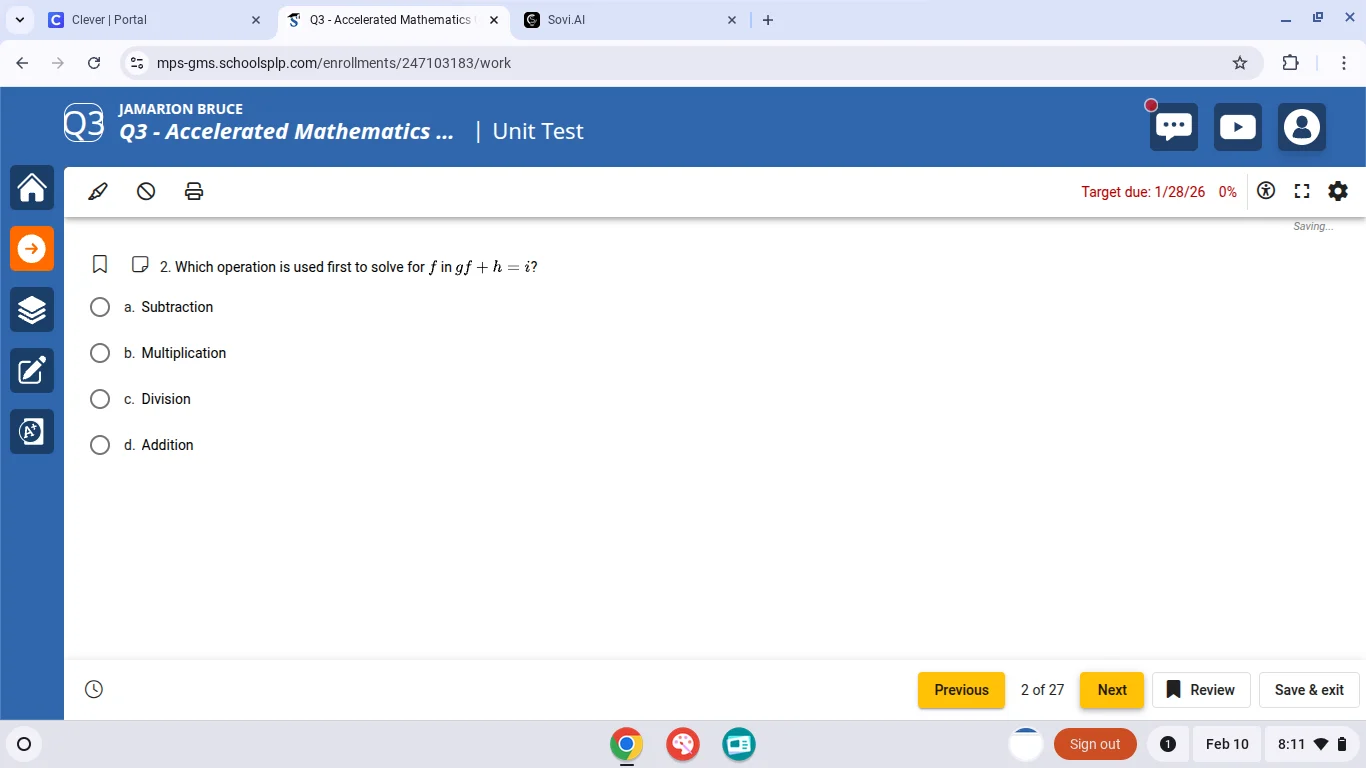Open the browser tab search chevron
The width and height of the screenshot is (1366, 768).
[x=20, y=19]
